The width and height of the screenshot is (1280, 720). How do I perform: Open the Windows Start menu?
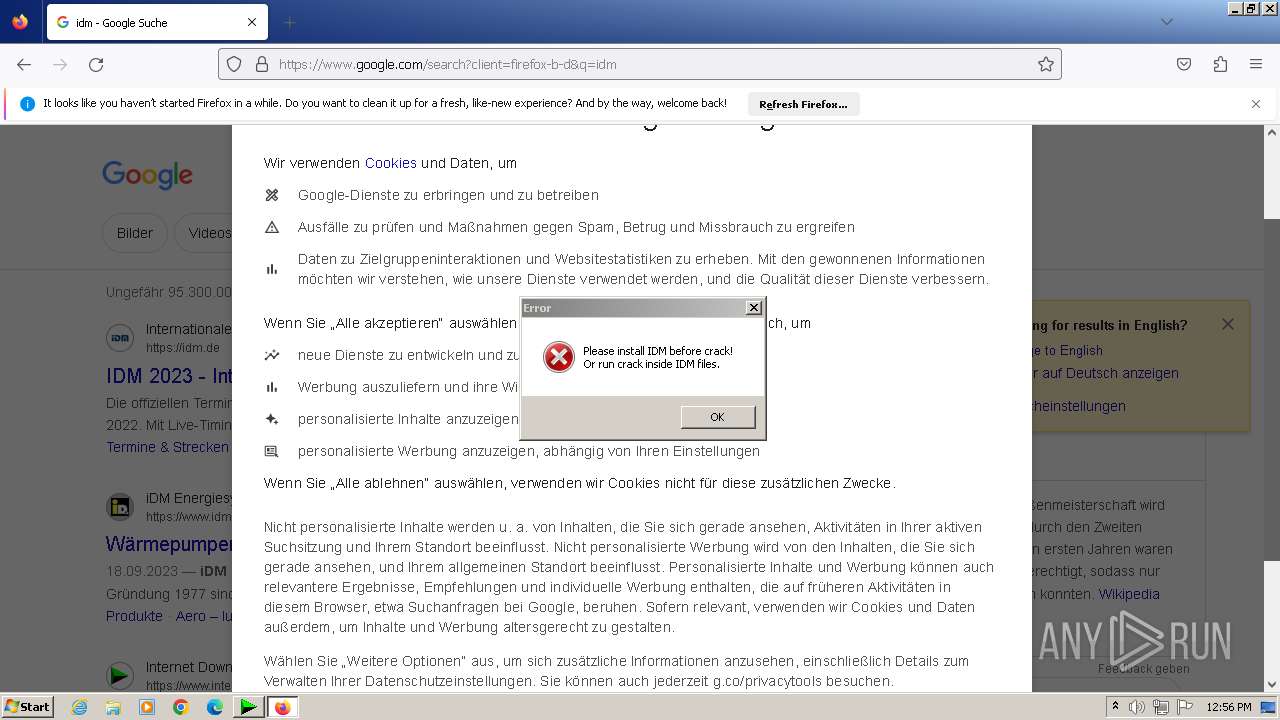click(x=28, y=707)
